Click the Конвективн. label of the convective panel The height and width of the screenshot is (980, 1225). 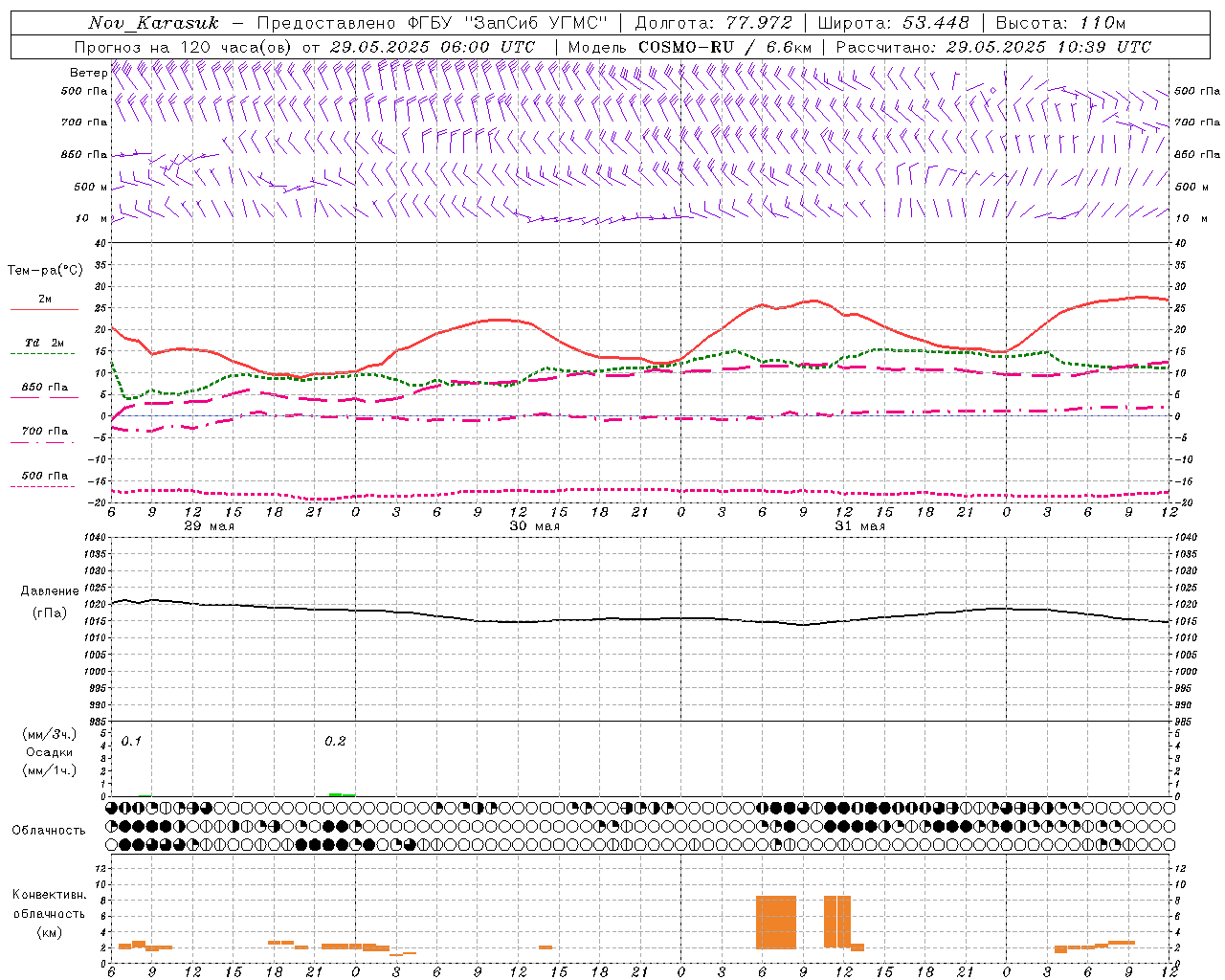(x=49, y=895)
